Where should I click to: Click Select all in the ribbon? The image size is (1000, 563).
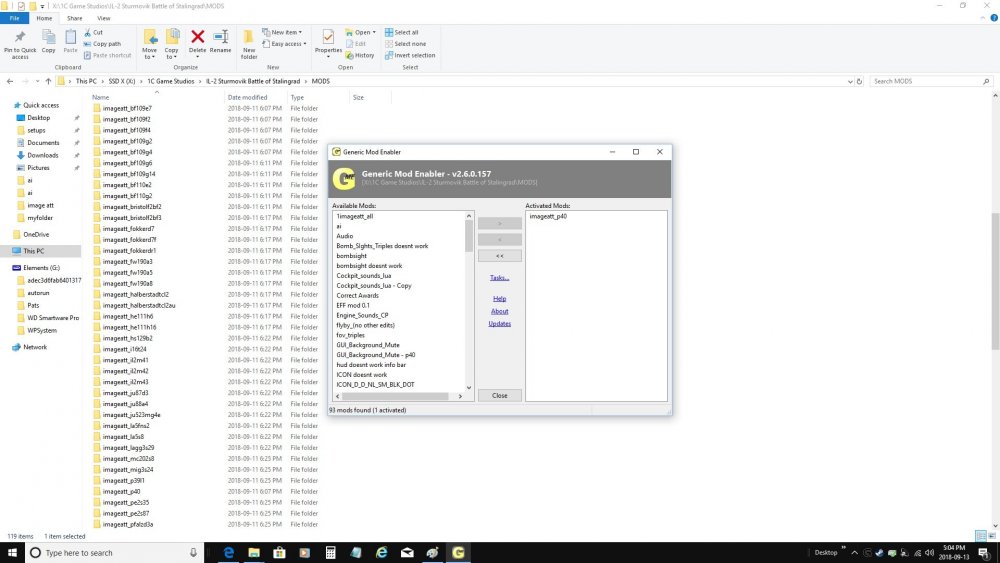tap(406, 32)
